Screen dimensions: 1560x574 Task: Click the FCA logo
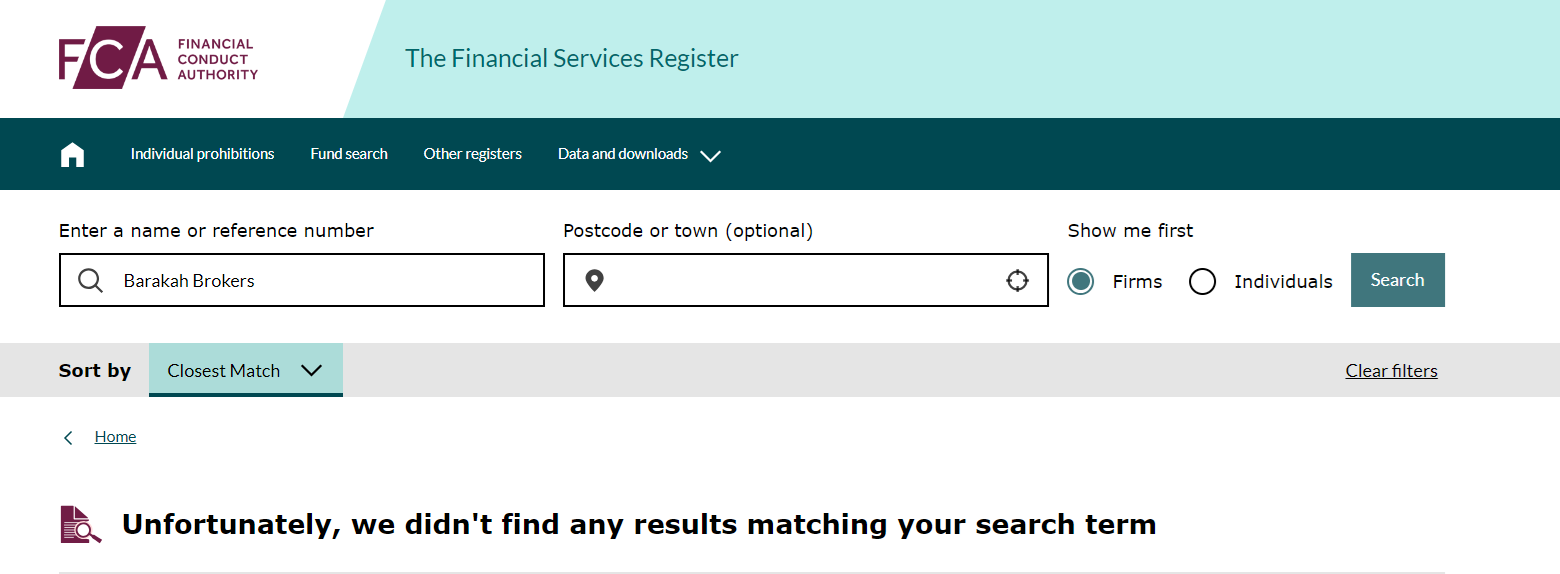click(x=158, y=58)
